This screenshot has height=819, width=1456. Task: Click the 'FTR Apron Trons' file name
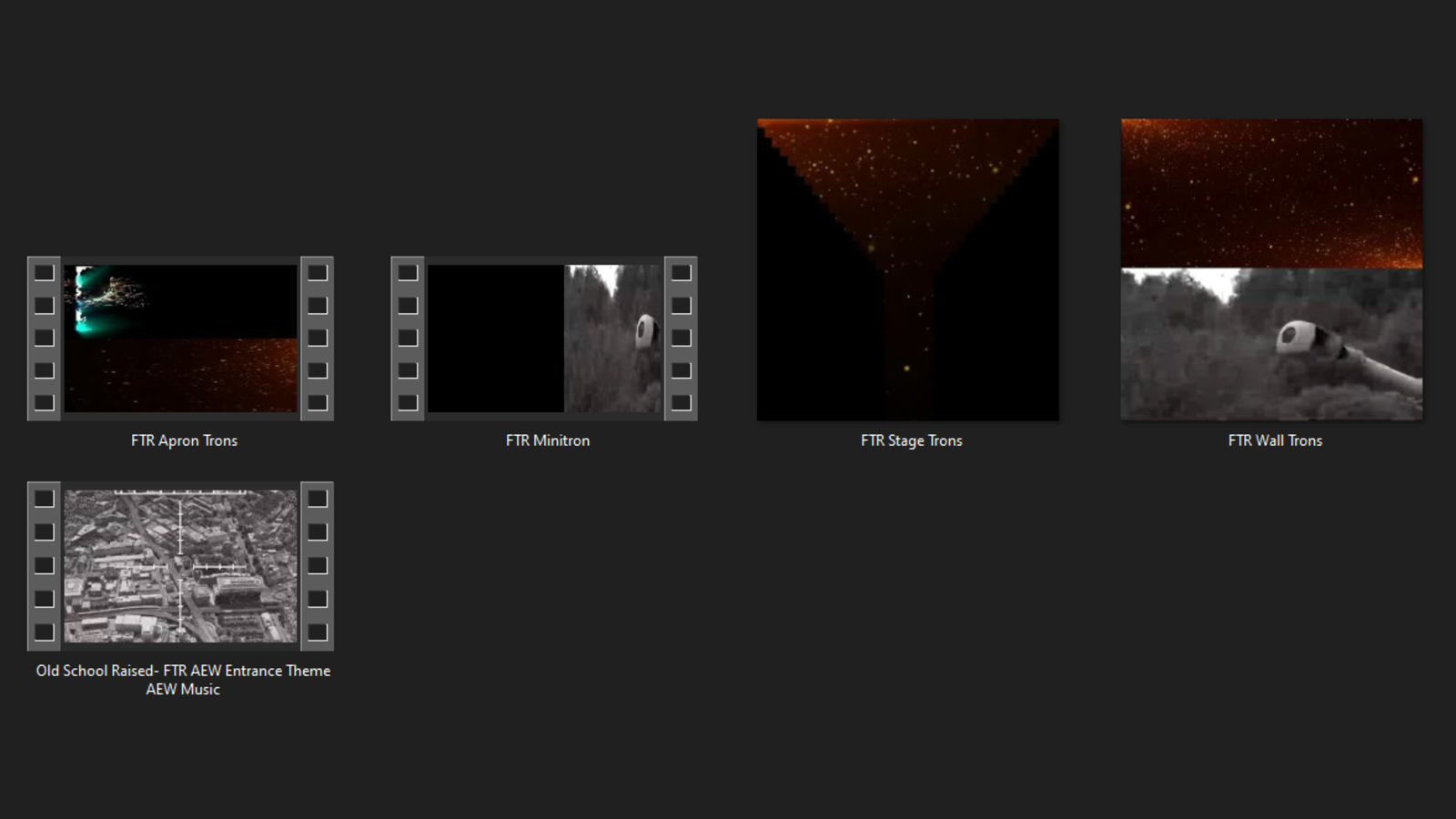pos(184,440)
